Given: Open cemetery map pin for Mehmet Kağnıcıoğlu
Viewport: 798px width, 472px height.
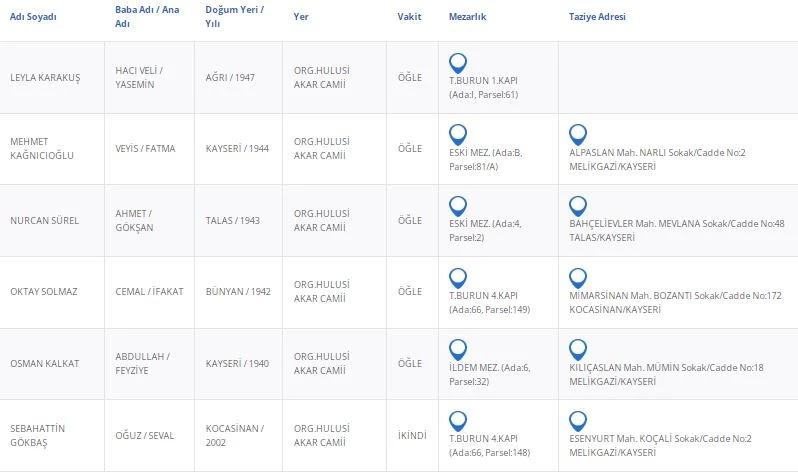Looking at the screenshot, I should 458,134.
